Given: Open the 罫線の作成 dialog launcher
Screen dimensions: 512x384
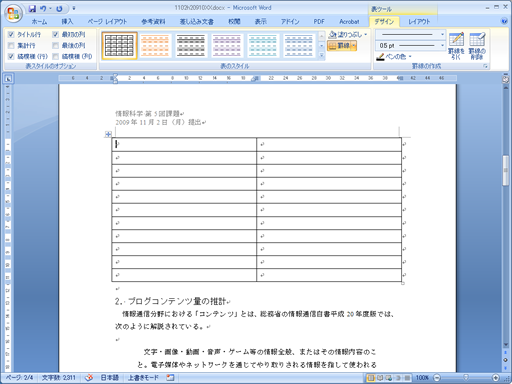Looking at the screenshot, I should [485, 66].
